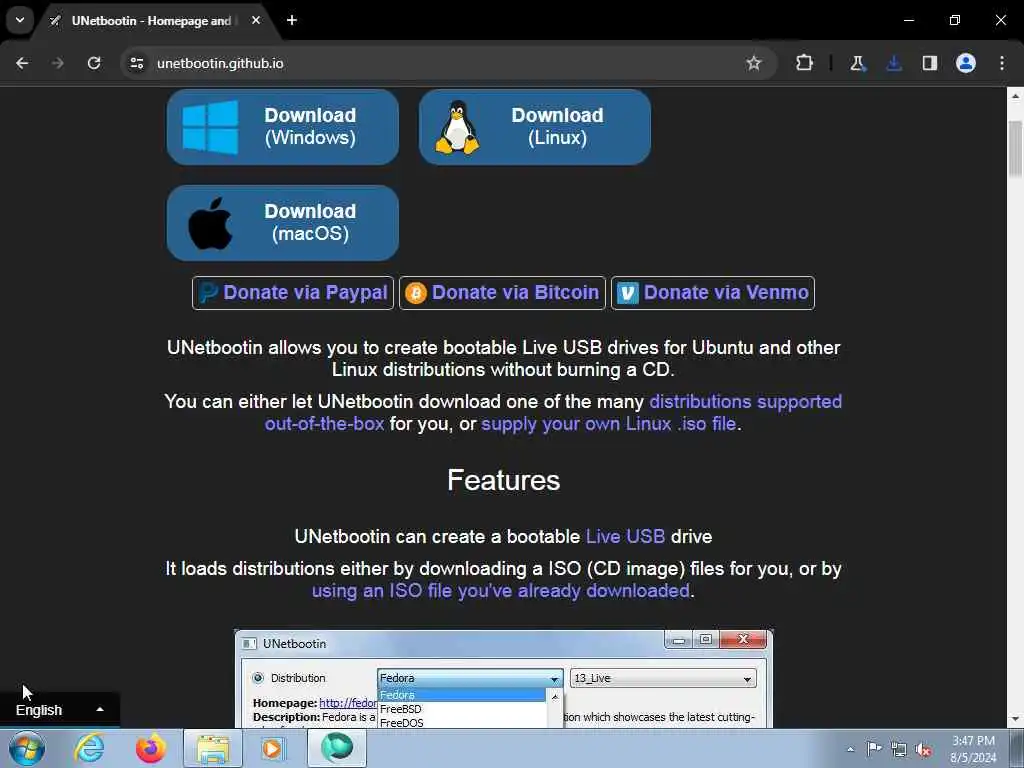Screen dimensions: 1024x768
Task: Click the page scroll down arrow
Action: point(1015,719)
